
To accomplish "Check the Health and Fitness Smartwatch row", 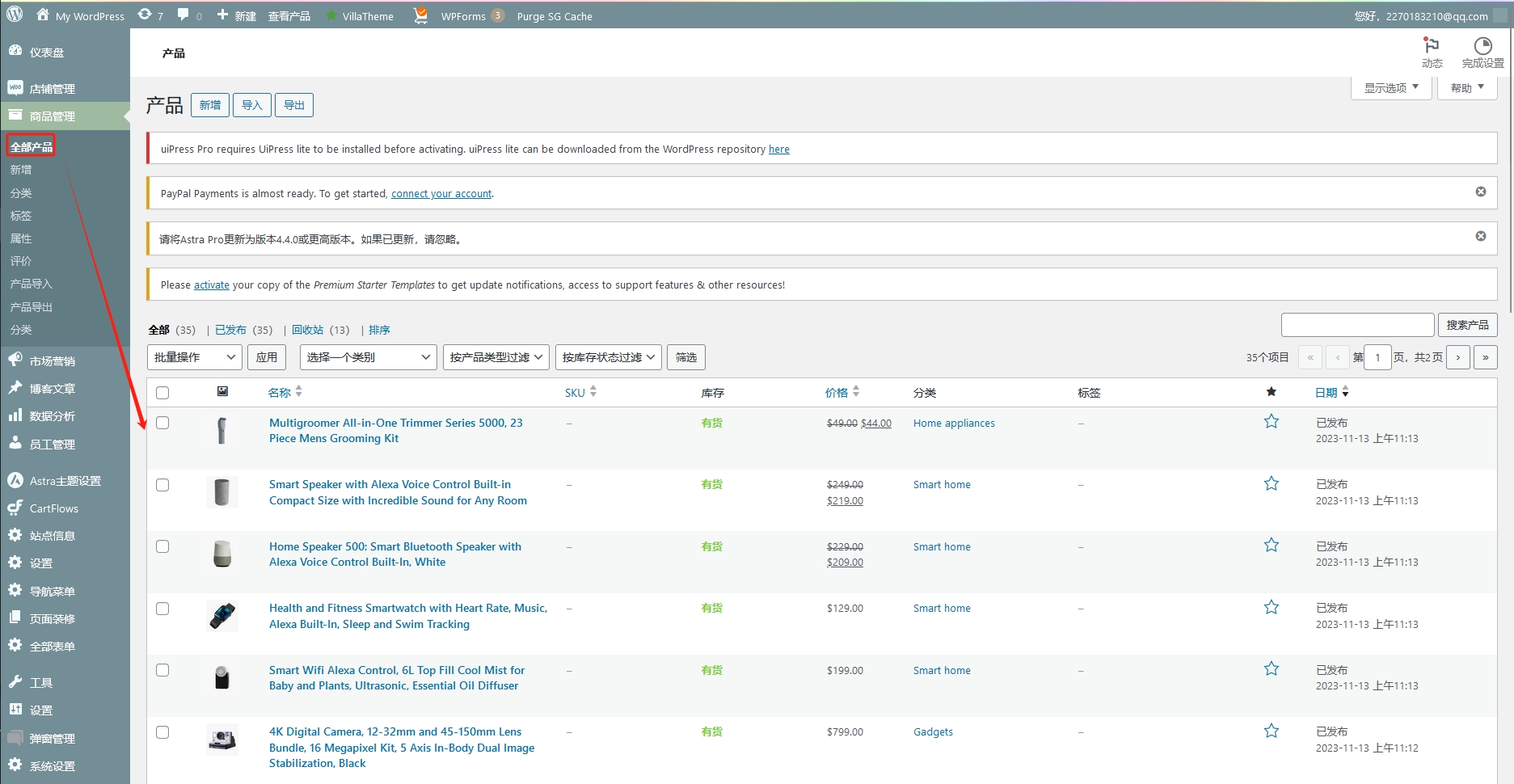I will pyautogui.click(x=162, y=609).
